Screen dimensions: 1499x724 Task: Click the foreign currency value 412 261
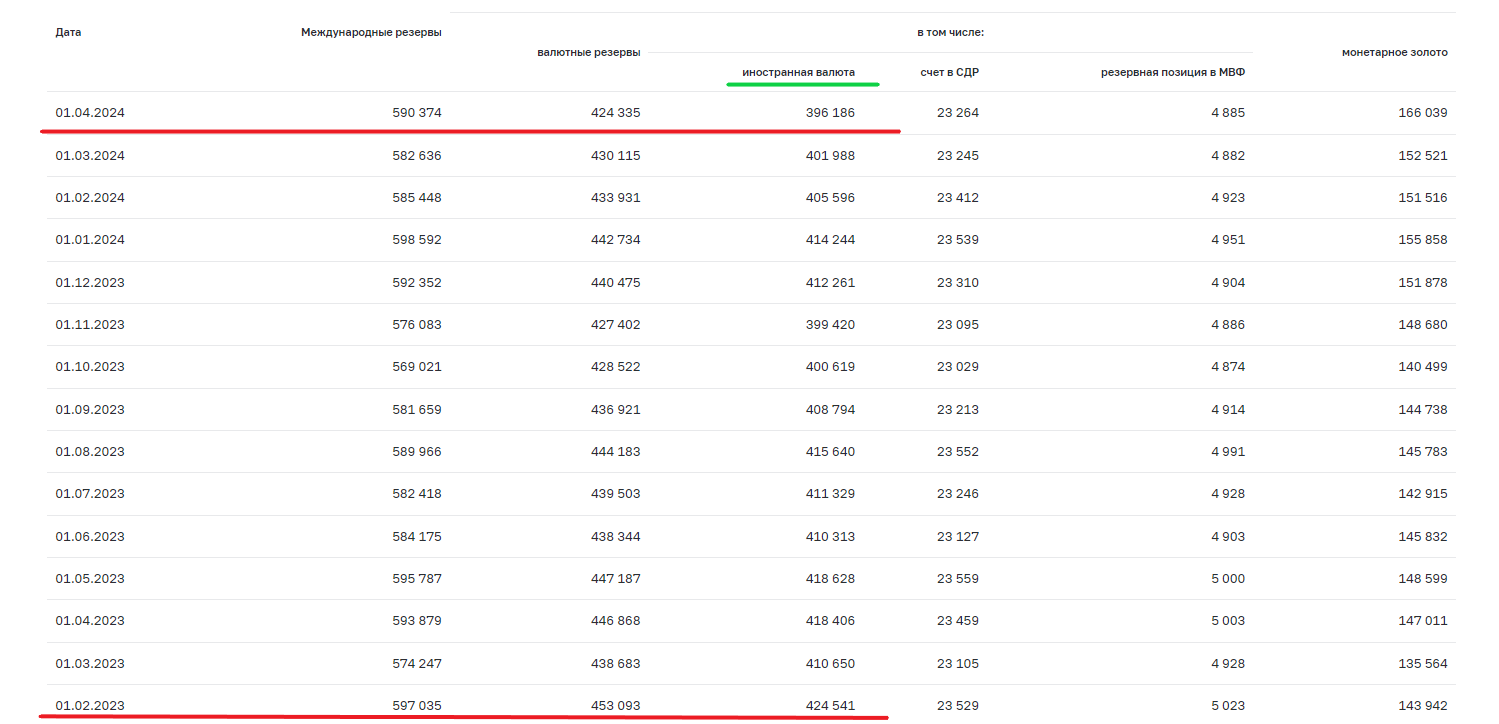click(830, 282)
